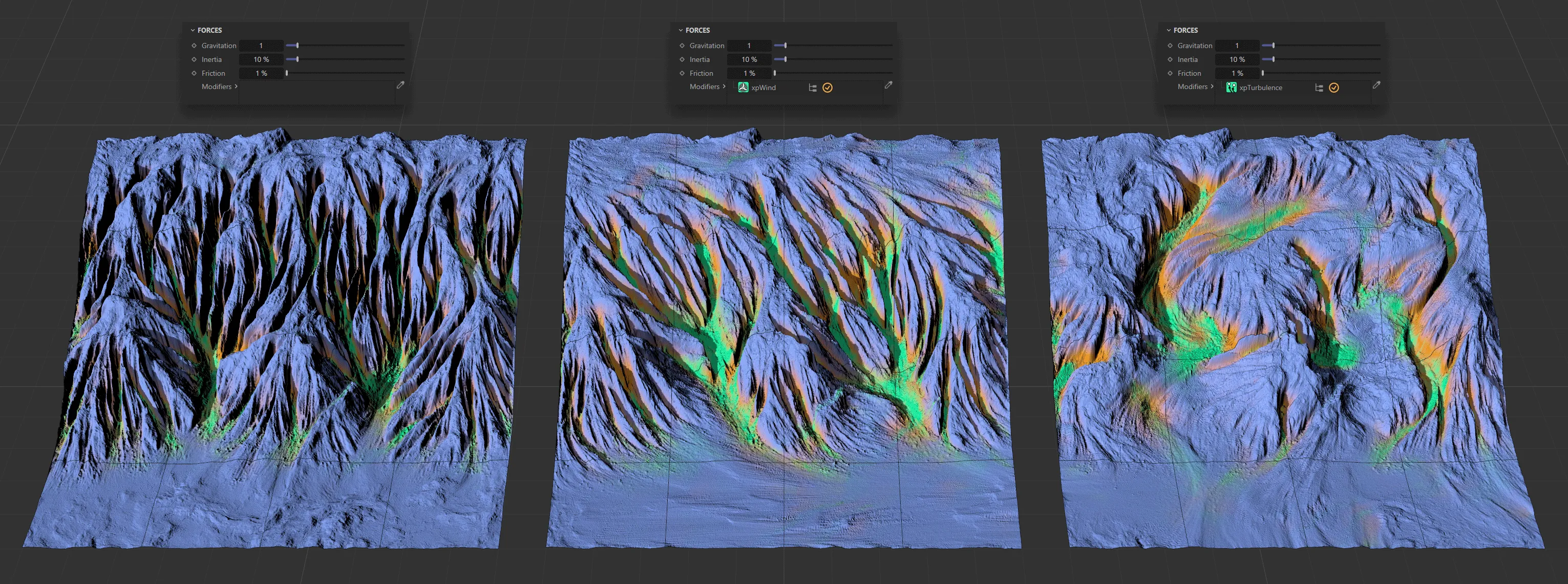1568x584 pixels.
Task: Click the eyedropper icon in the empty Modifiers field
Action: point(400,86)
